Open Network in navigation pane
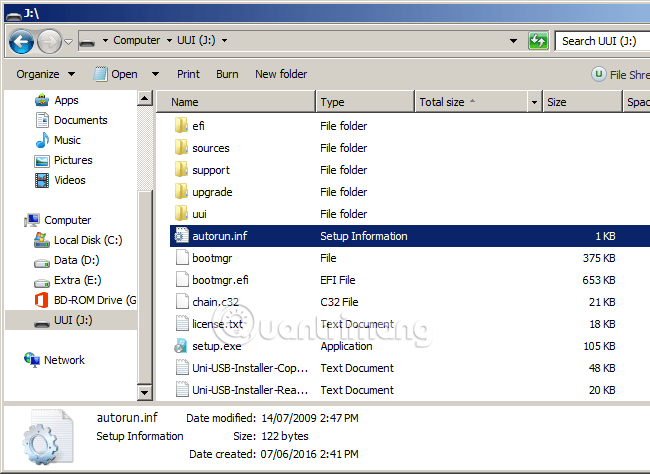This screenshot has height=474, width=650. click(54, 360)
